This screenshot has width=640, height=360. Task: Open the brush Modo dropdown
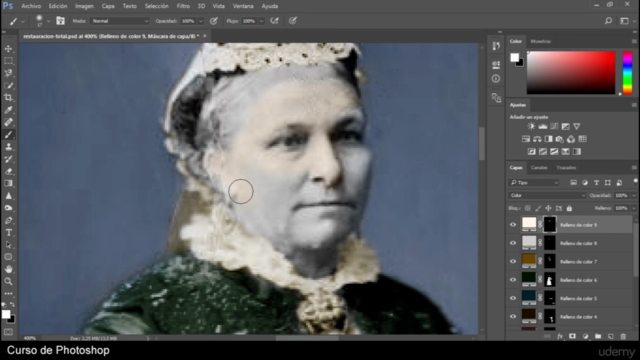[120, 21]
